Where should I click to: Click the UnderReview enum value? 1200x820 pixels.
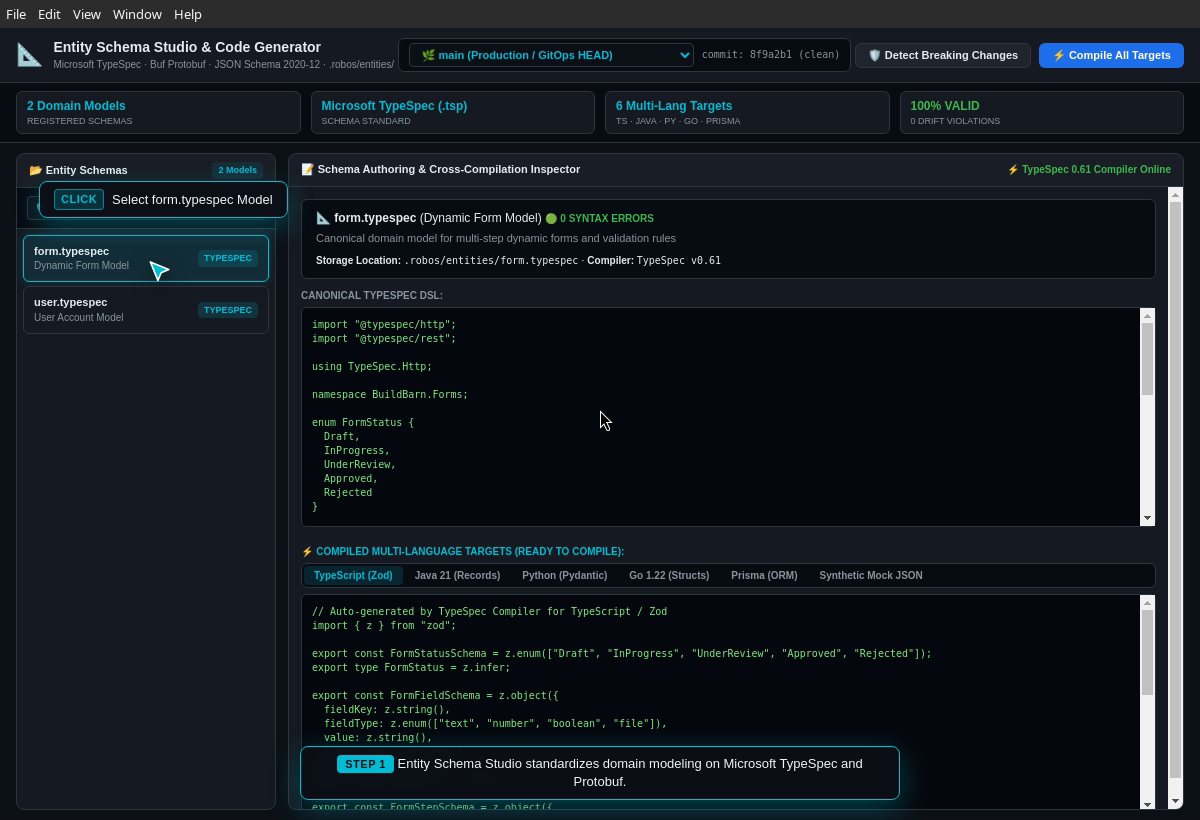click(360, 464)
